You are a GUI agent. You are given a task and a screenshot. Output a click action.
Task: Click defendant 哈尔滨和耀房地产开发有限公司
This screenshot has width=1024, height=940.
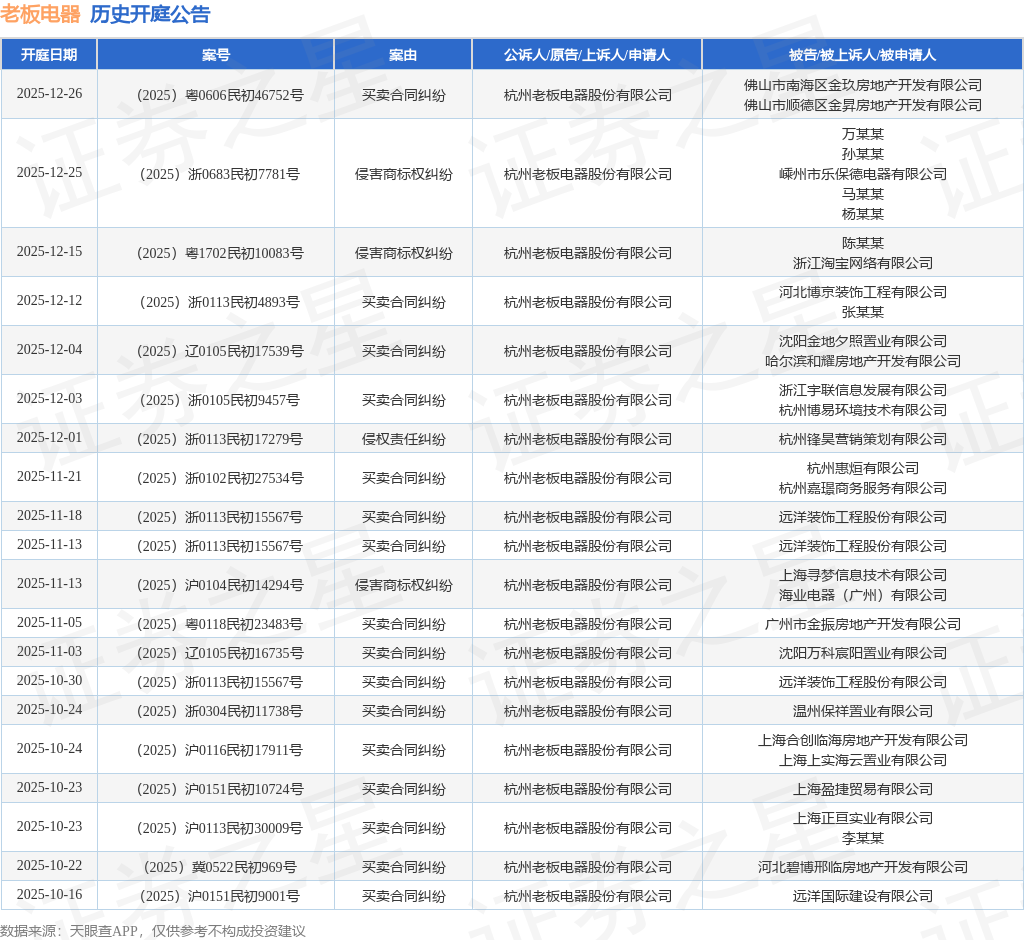coord(863,361)
